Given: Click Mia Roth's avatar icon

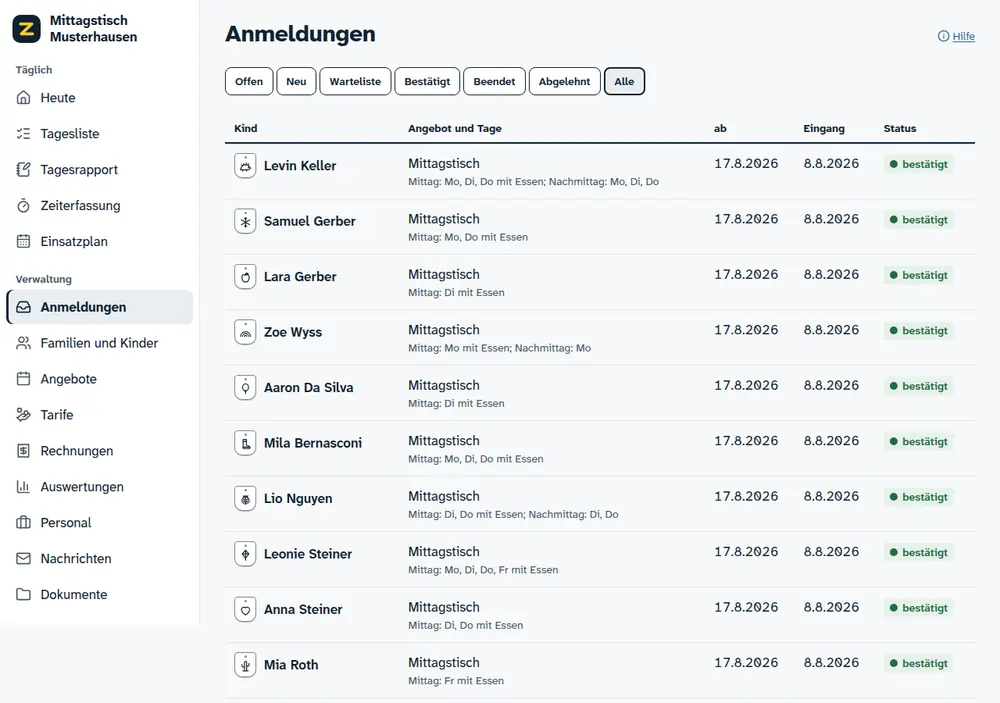Looking at the screenshot, I should [x=246, y=665].
